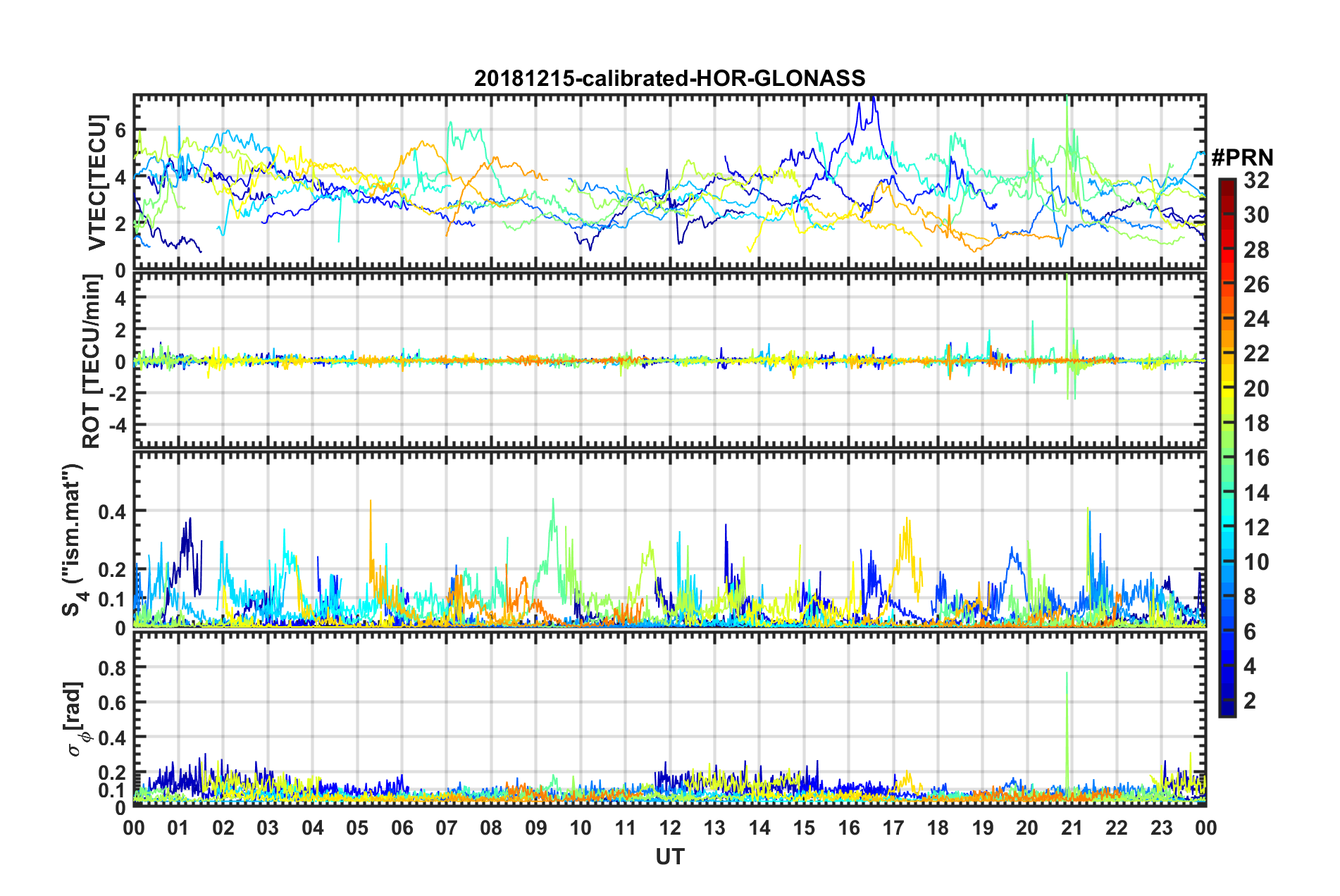Click x-axis tick label 22
This screenshot has height=896, width=1340.
coord(1117,828)
